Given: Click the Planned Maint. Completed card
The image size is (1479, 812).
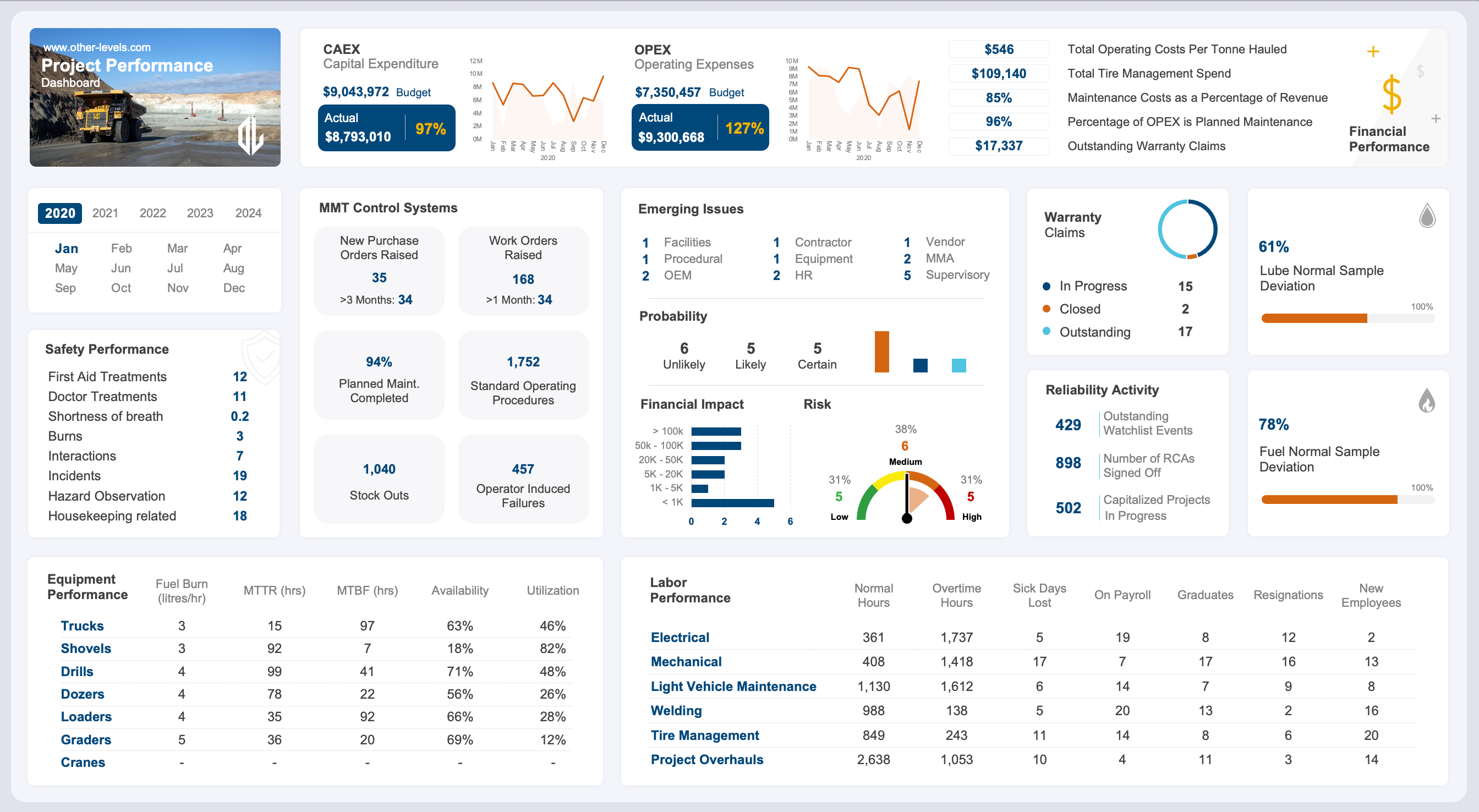Looking at the screenshot, I should [x=379, y=375].
